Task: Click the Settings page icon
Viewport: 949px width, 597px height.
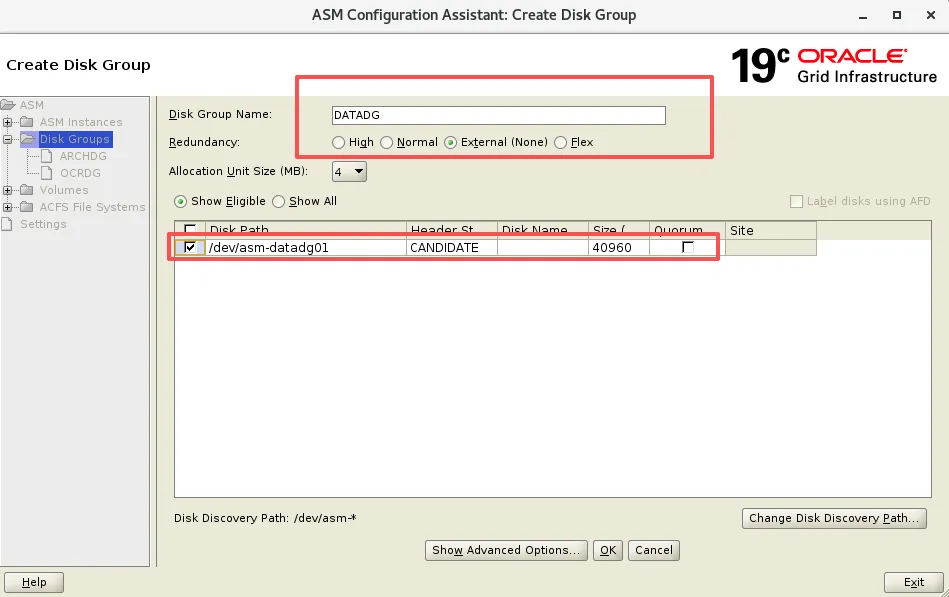Action: (x=7, y=224)
